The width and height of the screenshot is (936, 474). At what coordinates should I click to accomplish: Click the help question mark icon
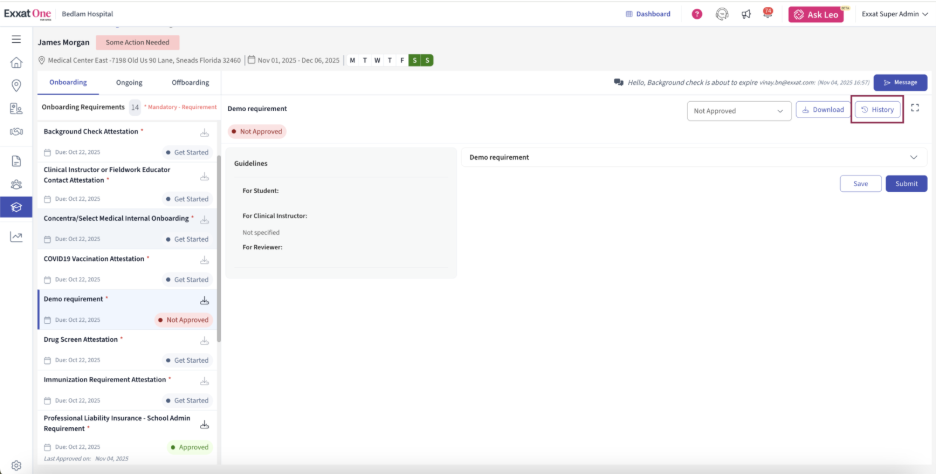(697, 14)
